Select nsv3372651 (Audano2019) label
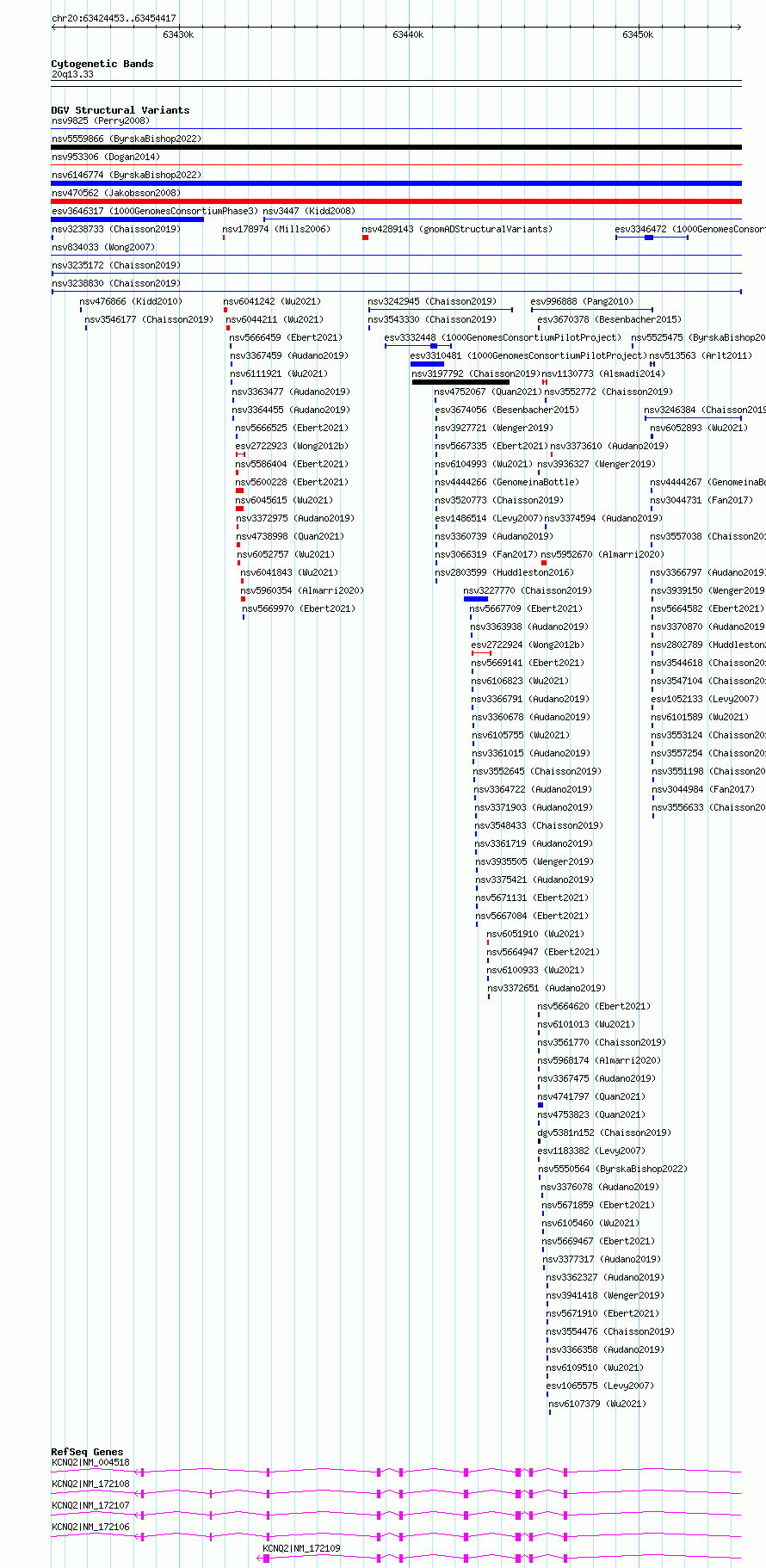766x1568 pixels. tap(547, 988)
